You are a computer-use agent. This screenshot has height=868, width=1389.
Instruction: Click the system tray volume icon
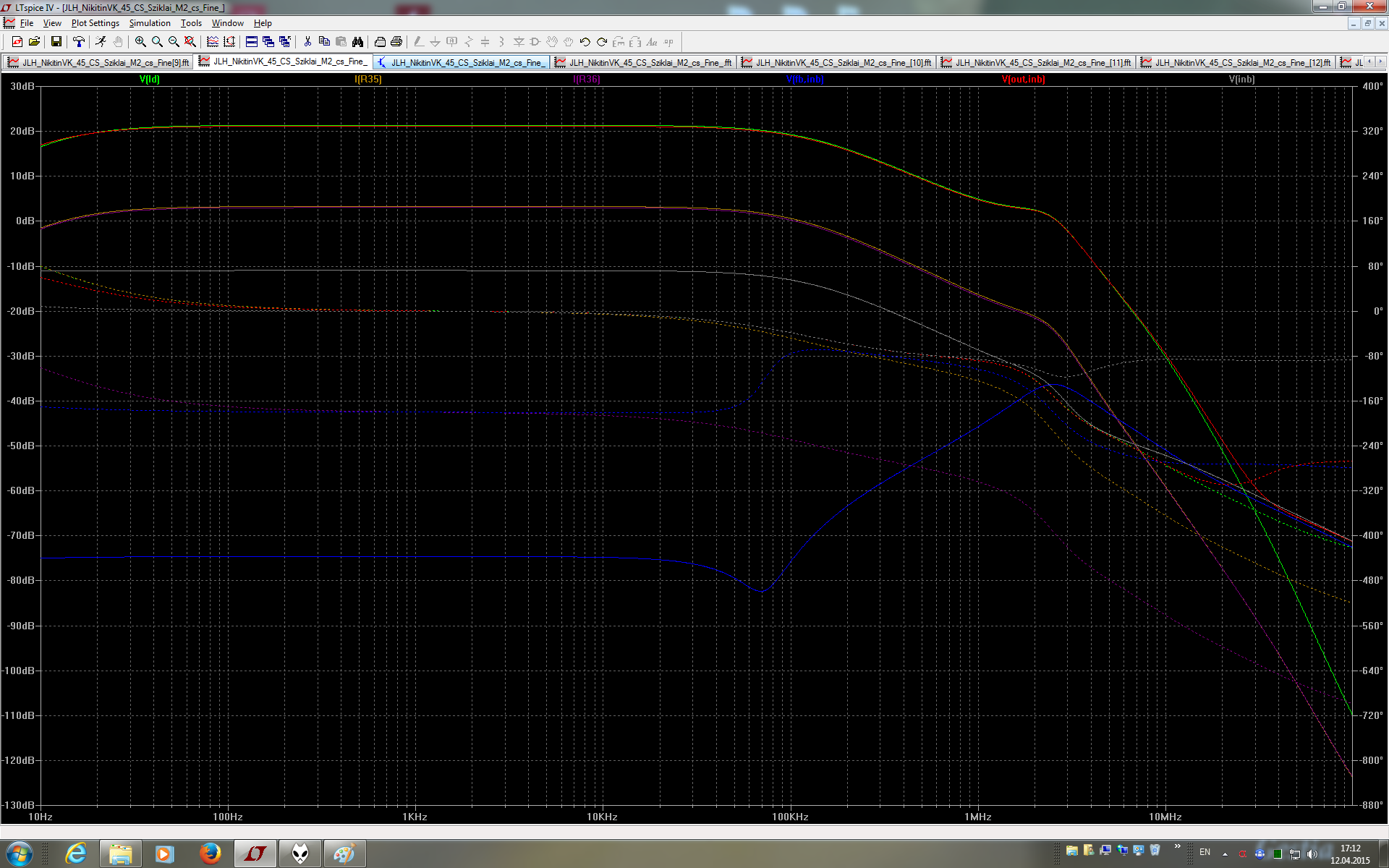[1312, 854]
